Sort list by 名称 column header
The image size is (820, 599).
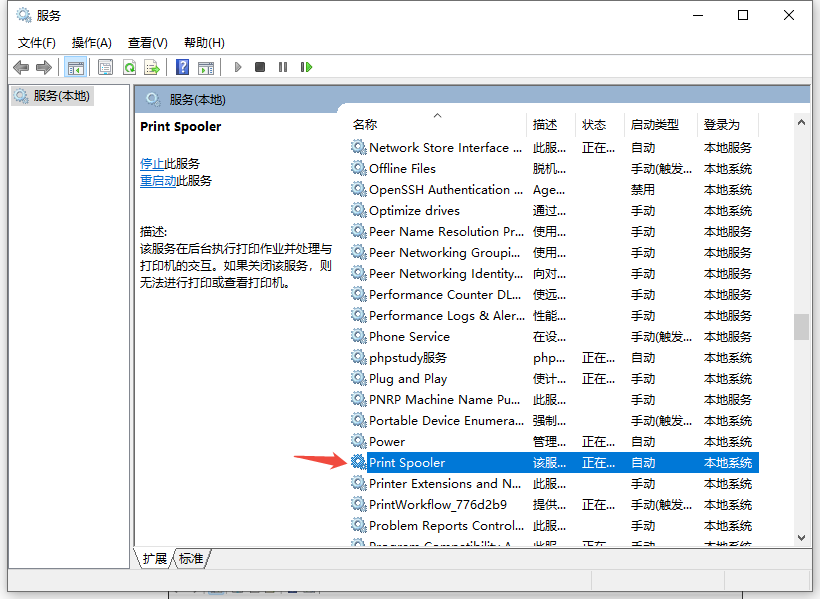pyautogui.click(x=365, y=125)
